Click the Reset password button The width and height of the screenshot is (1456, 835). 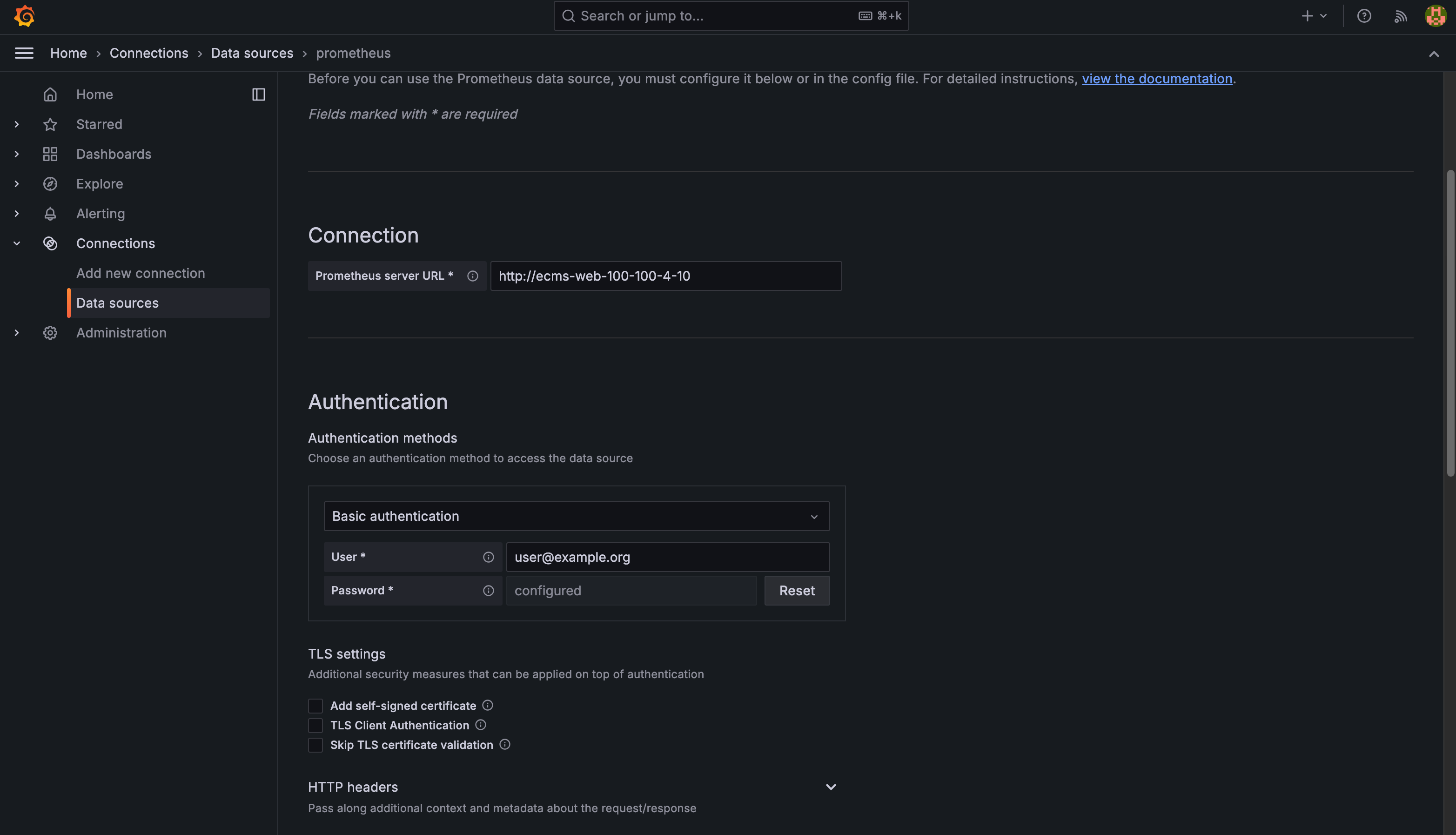pyautogui.click(x=797, y=591)
